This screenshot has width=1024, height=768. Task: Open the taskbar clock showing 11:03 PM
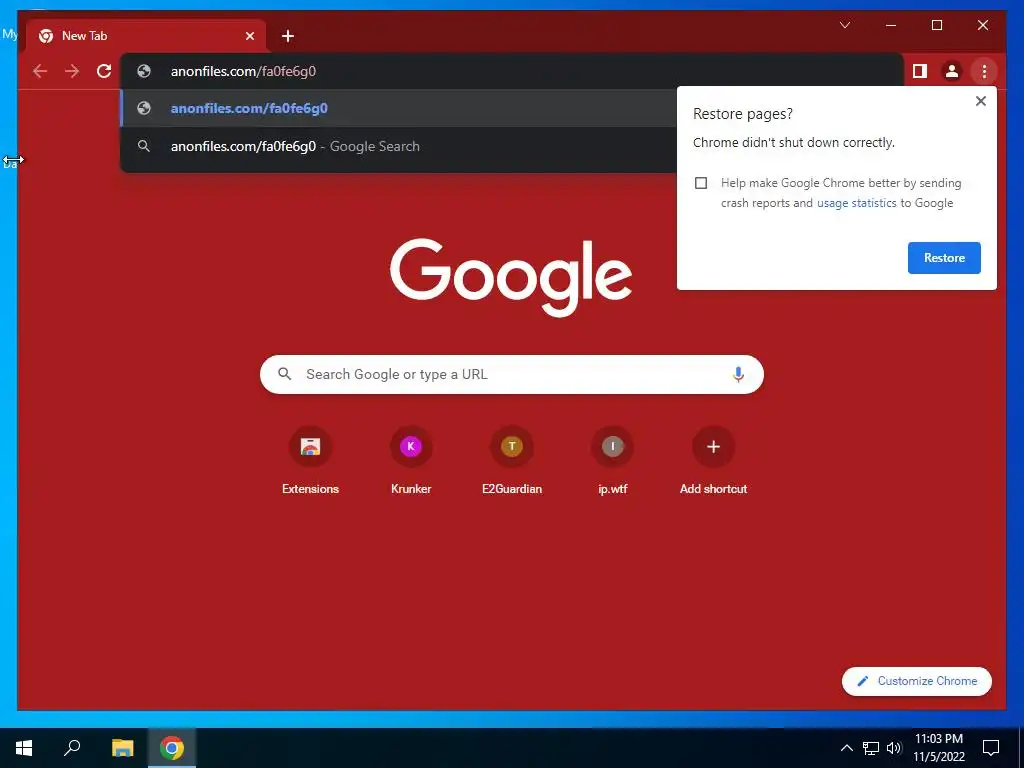938,748
